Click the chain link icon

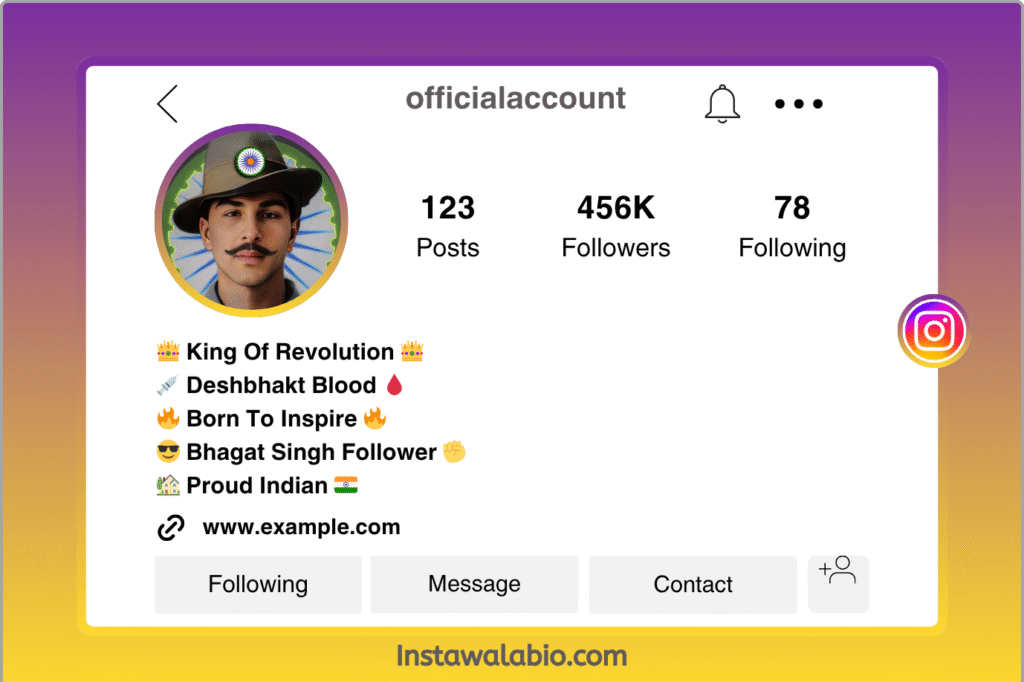coord(171,528)
